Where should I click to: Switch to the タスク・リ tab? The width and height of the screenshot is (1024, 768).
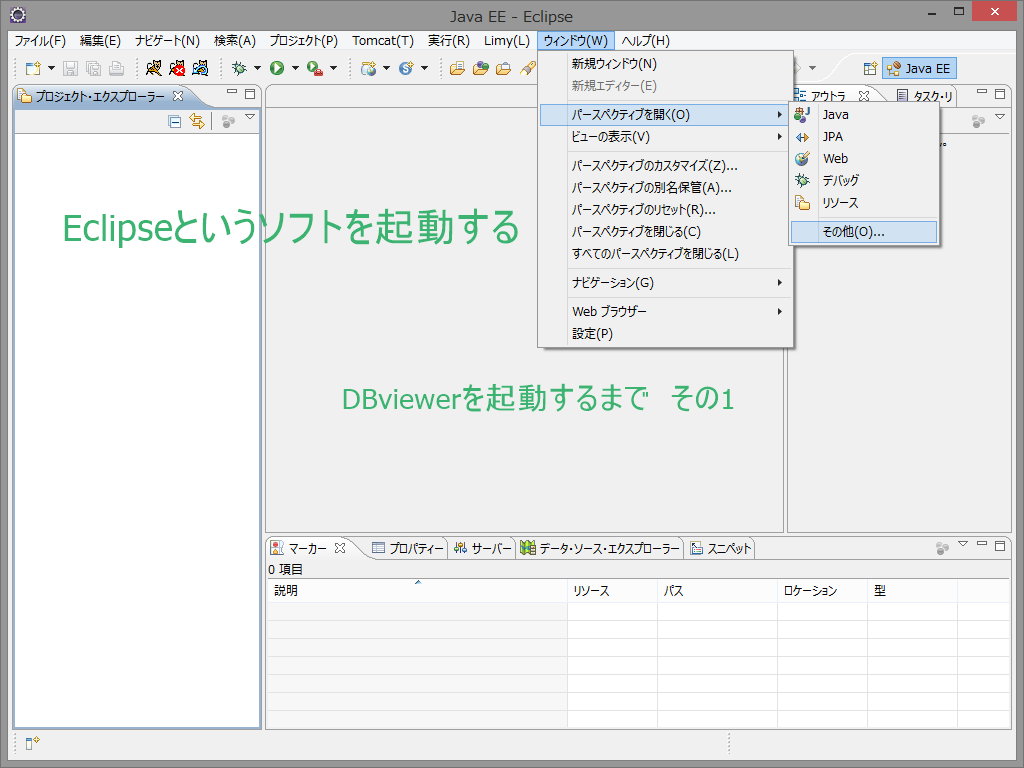[926, 96]
